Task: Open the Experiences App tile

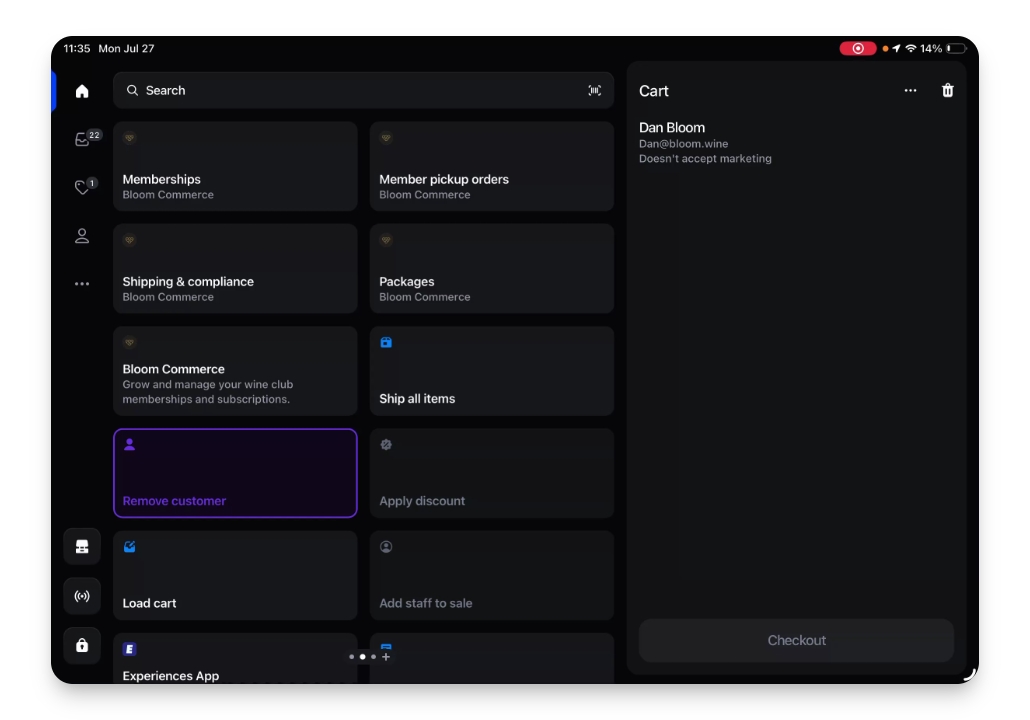Action: tap(235, 659)
